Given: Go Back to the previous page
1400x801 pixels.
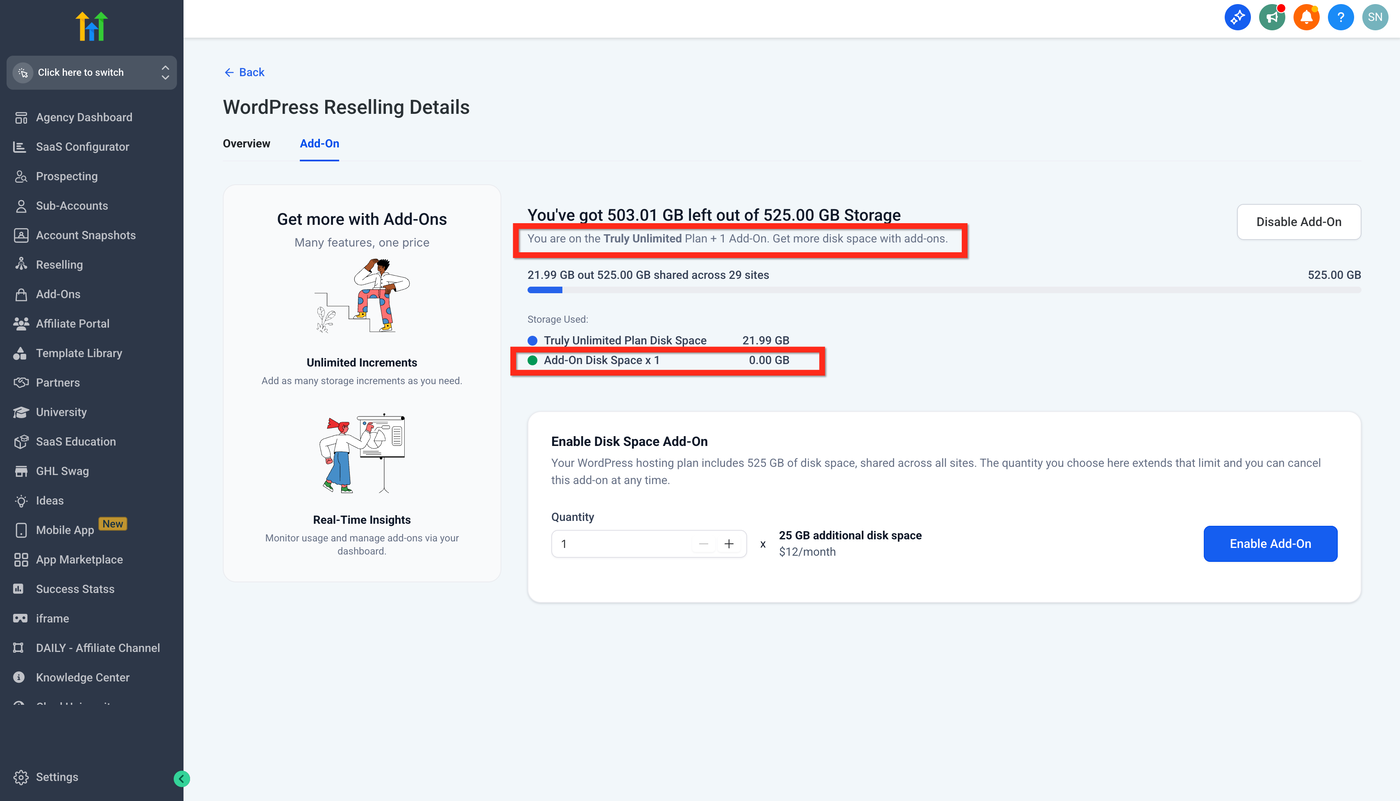Looking at the screenshot, I should (244, 72).
